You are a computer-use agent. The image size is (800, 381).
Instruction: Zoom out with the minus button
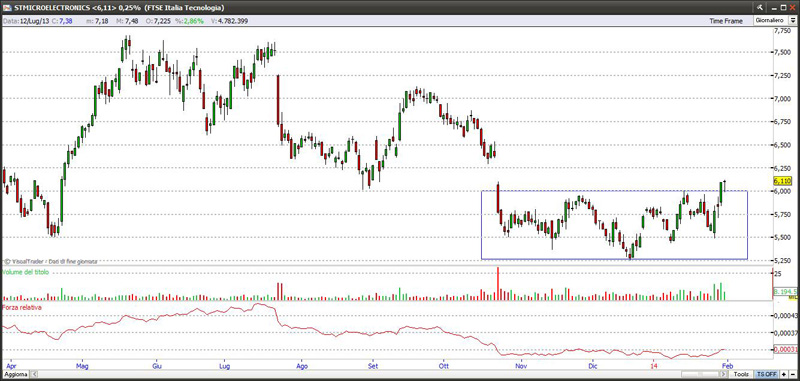pos(792,374)
